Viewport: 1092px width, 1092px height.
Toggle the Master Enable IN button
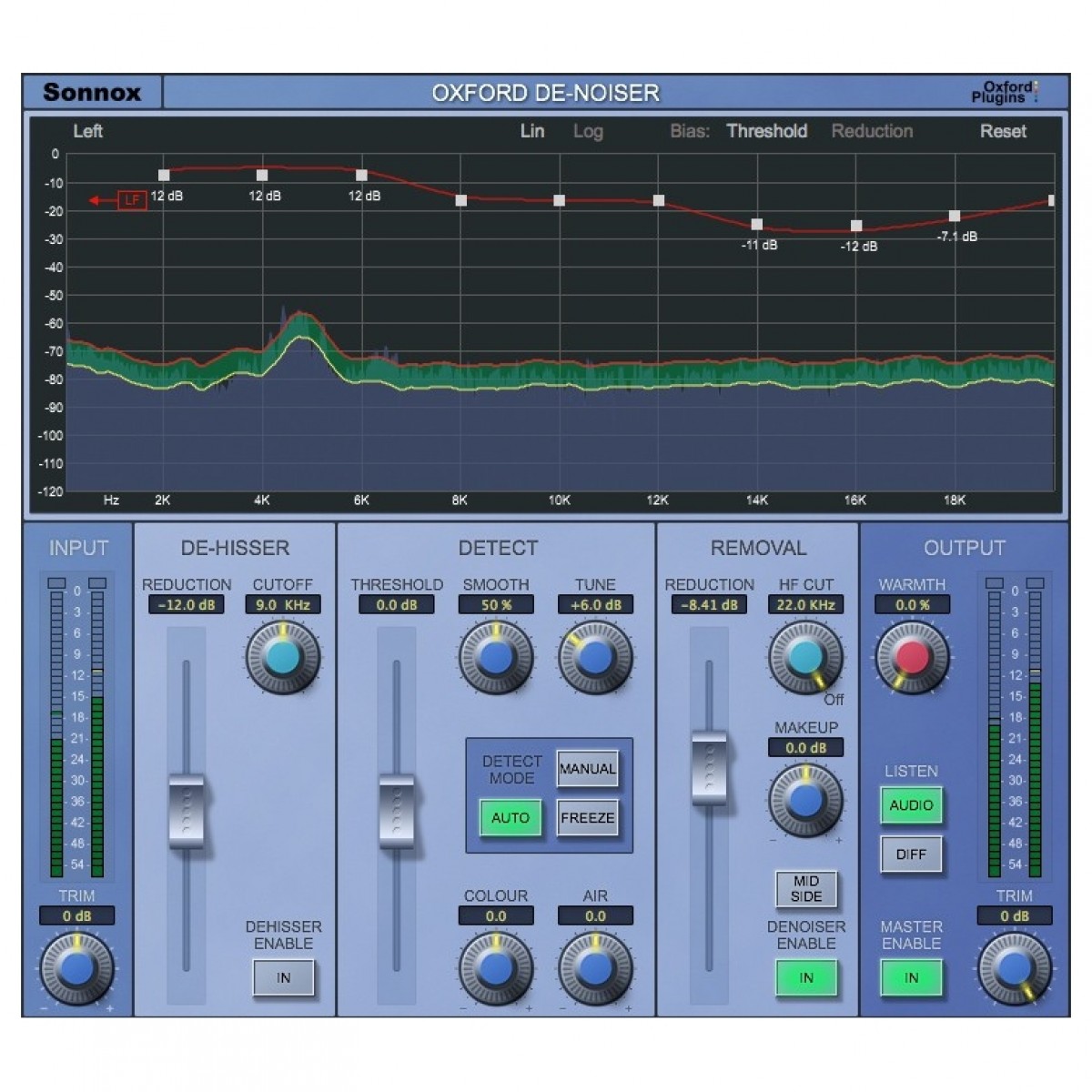pyautogui.click(x=911, y=978)
